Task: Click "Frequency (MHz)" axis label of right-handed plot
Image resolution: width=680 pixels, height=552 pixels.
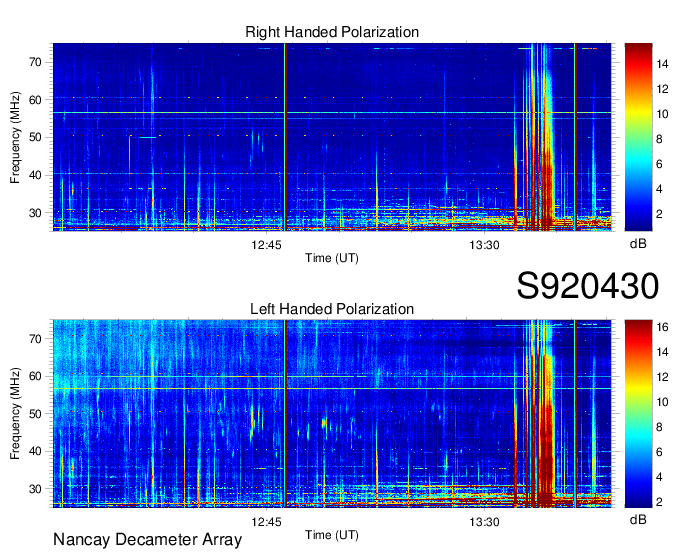Action: click(x=15, y=137)
